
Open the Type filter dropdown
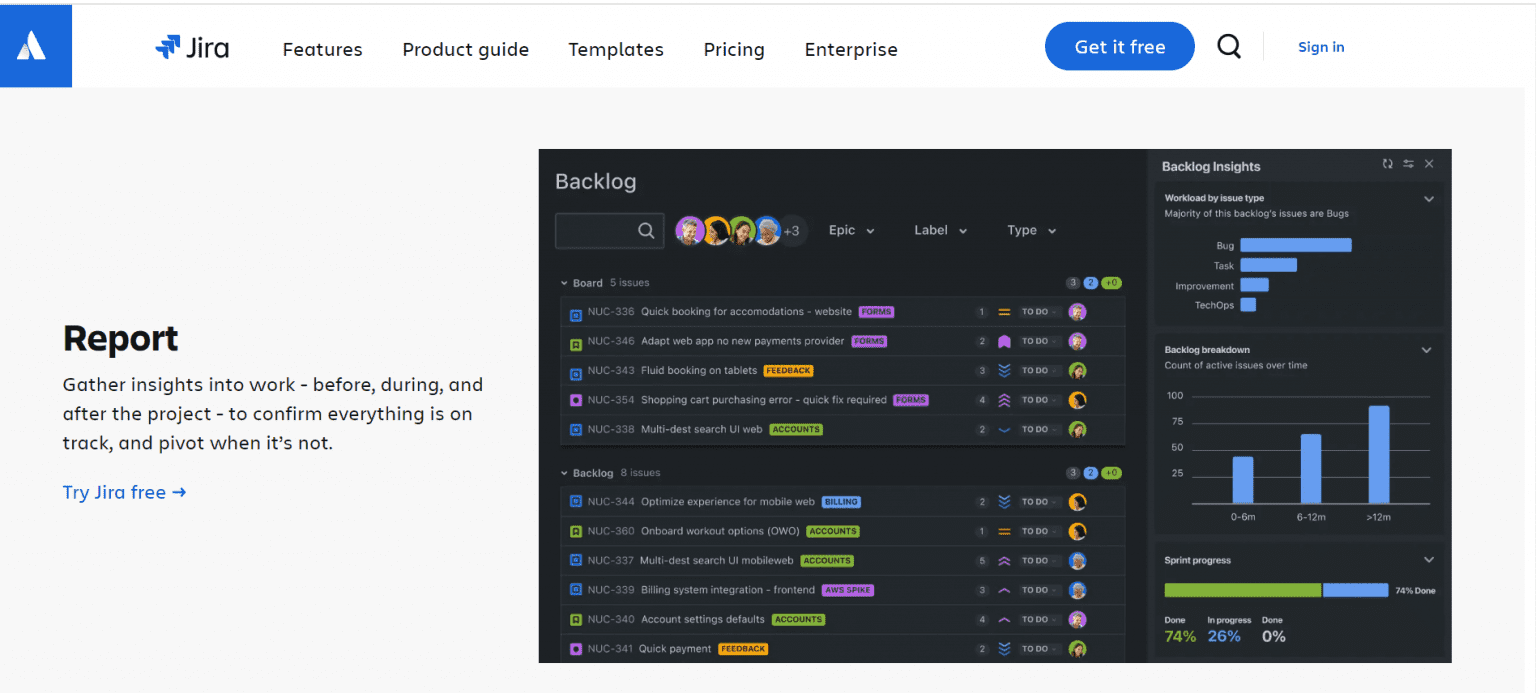pos(1031,230)
